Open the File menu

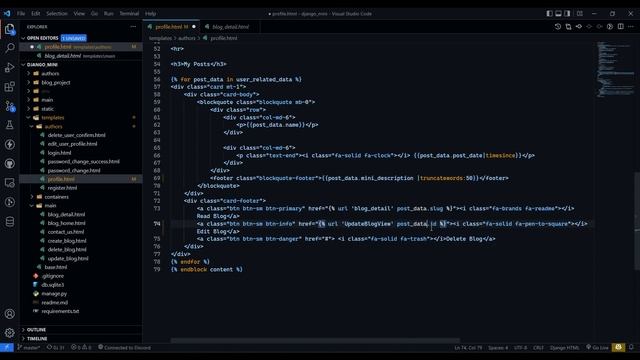(x=21, y=13)
